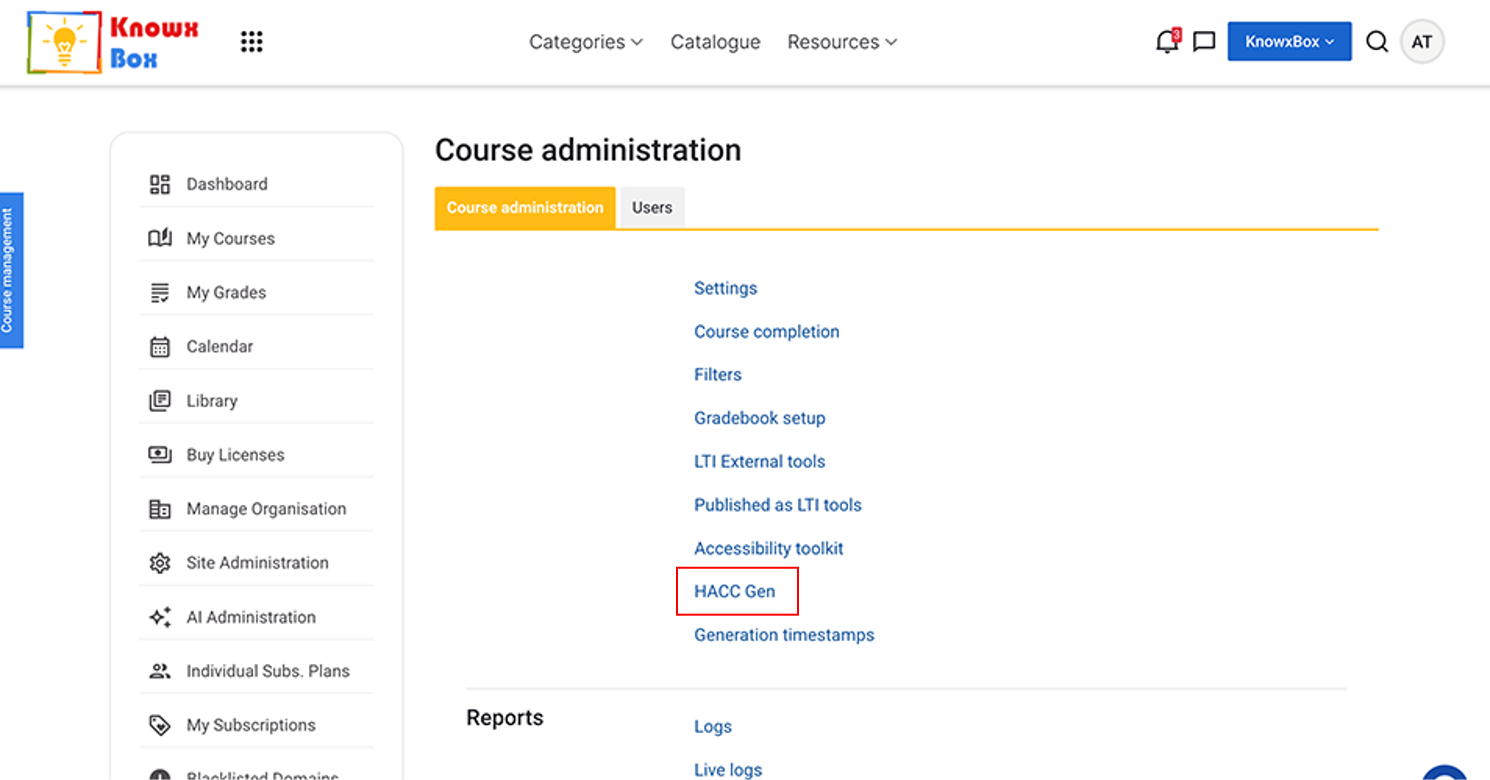Open the Generation timestamps link

tap(784, 635)
